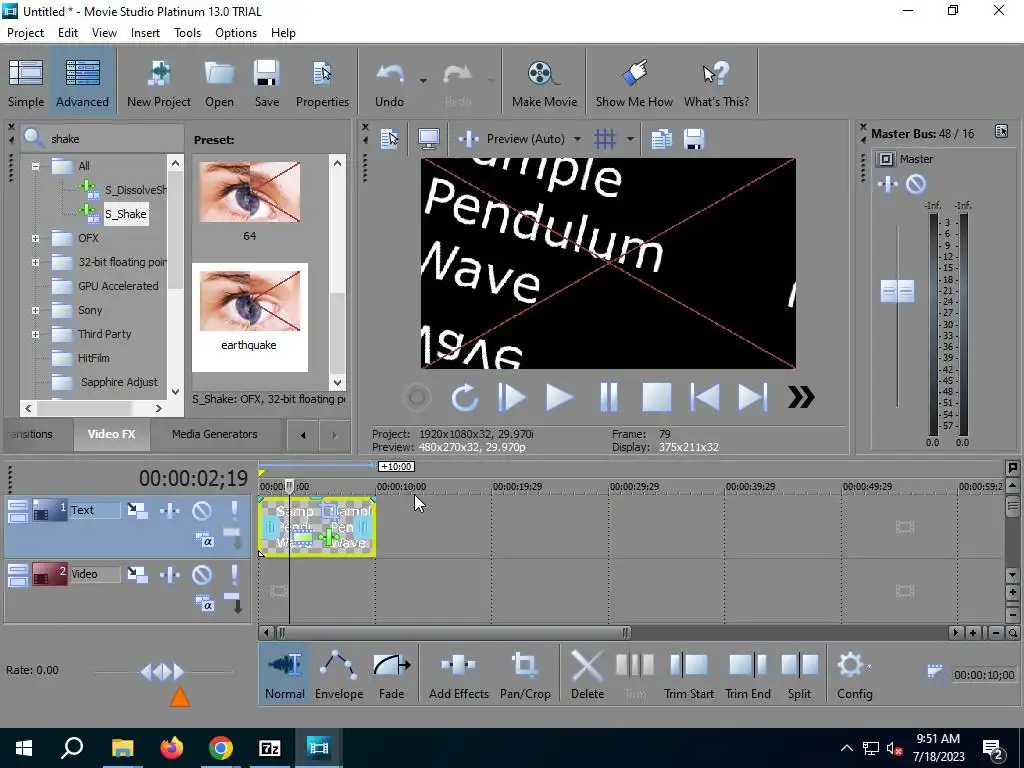
Task: Launch Show Me How tutorials
Action: [x=634, y=82]
